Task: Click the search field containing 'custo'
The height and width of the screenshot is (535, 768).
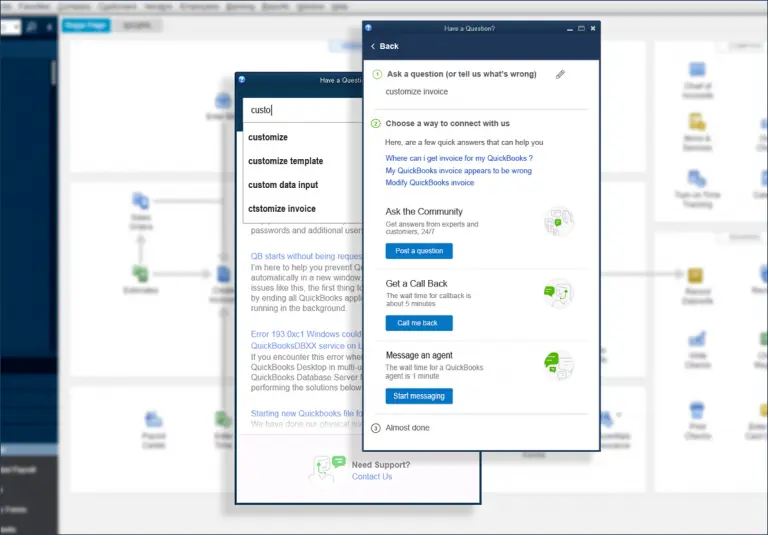Action: point(303,110)
